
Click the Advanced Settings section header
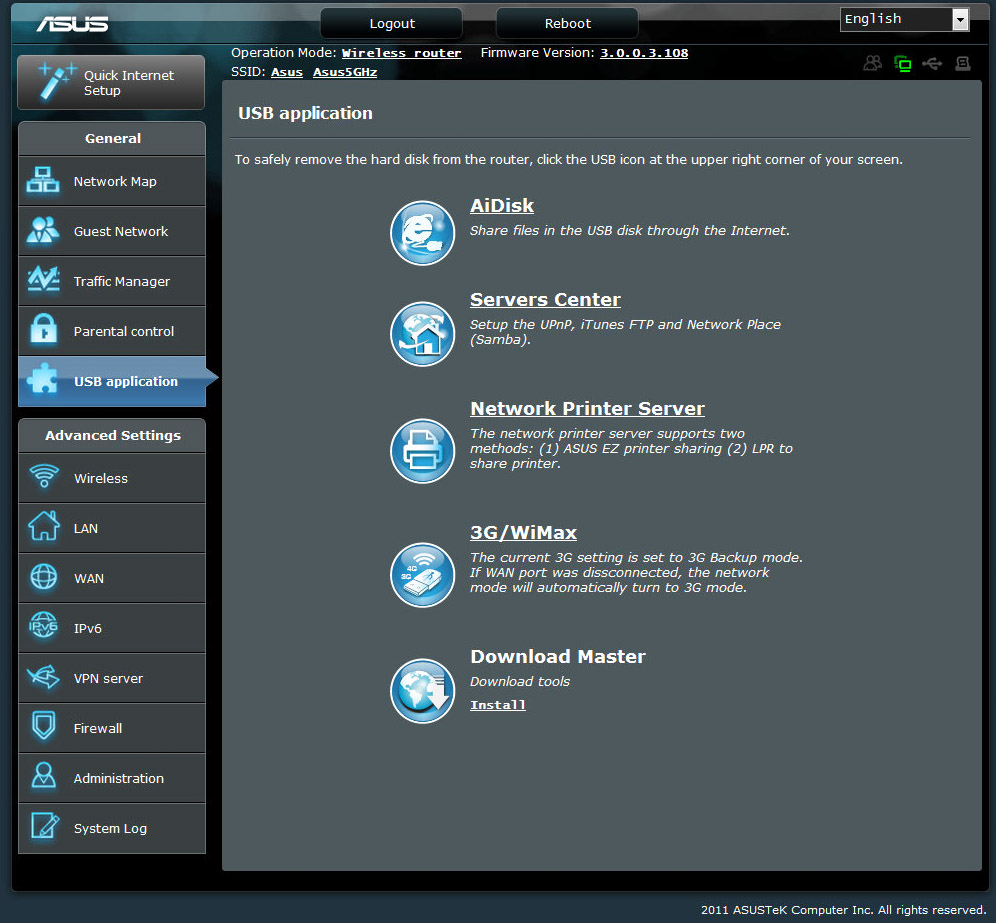tap(112, 436)
